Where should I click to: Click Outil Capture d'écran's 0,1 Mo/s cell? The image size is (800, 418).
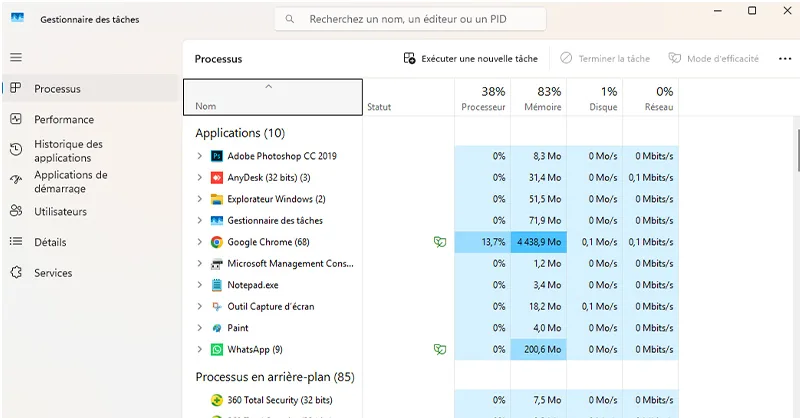click(595, 306)
